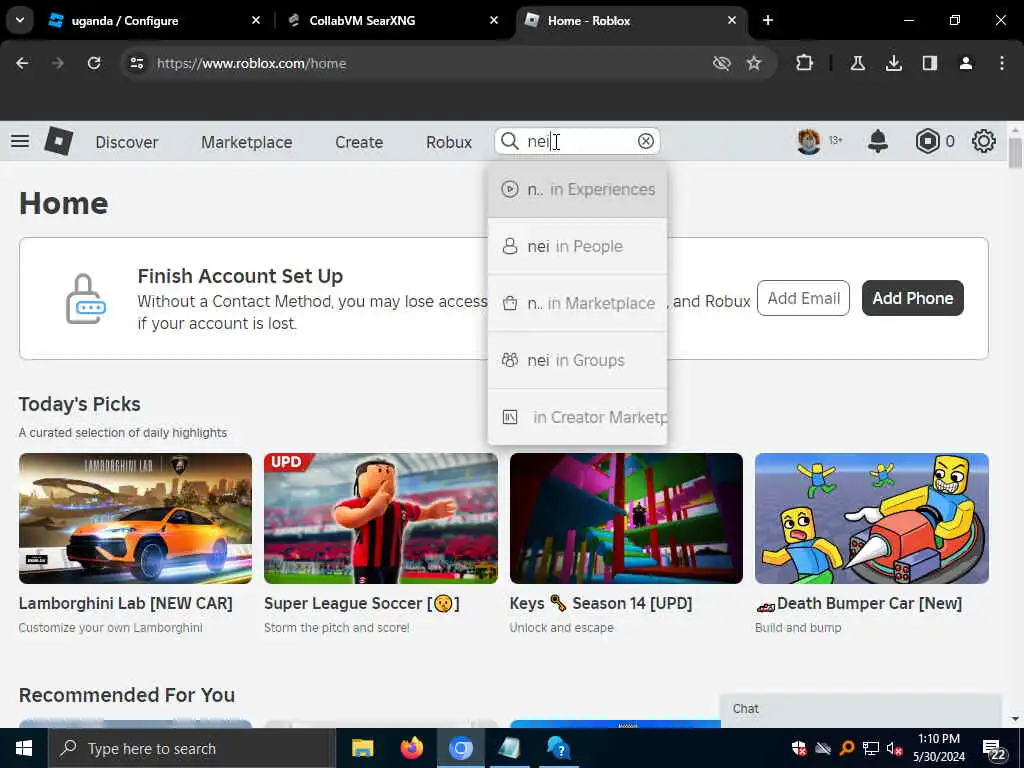Open the user avatar profile icon
Image resolution: width=1024 pixels, height=768 pixels.
click(x=808, y=141)
